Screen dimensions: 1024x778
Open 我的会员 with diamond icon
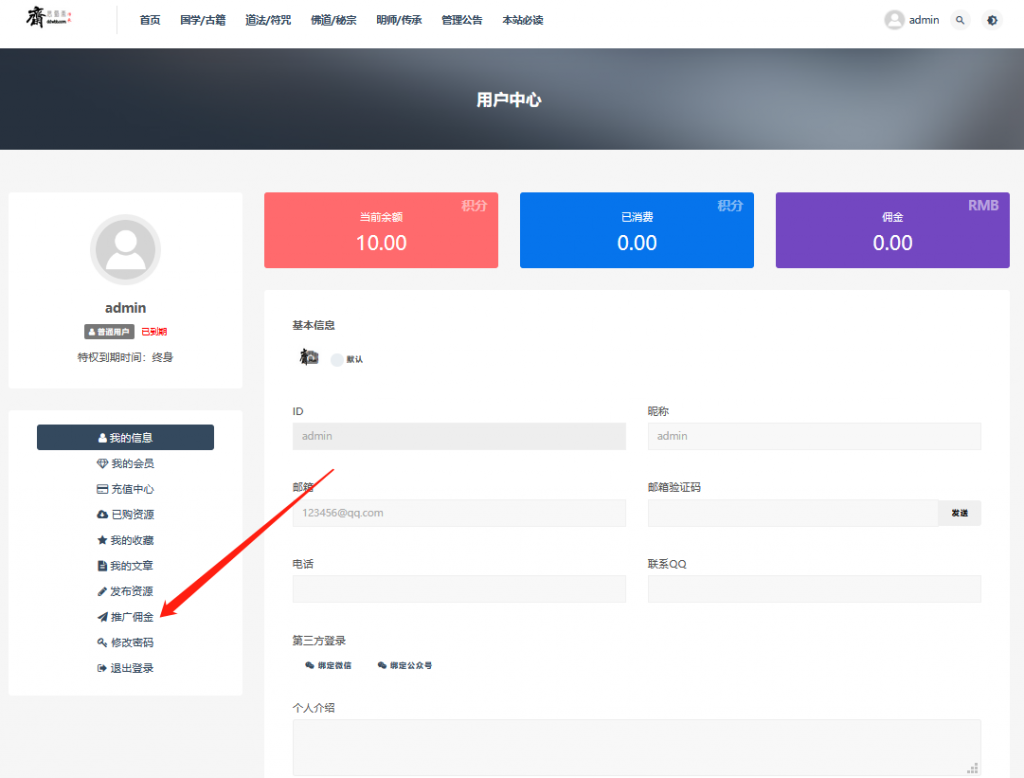tap(125, 464)
